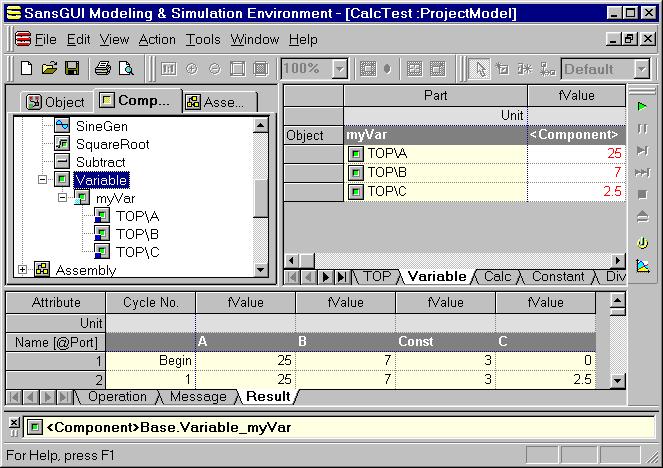Switch to the Calc sheet tab
663x468 pixels.
(497, 277)
